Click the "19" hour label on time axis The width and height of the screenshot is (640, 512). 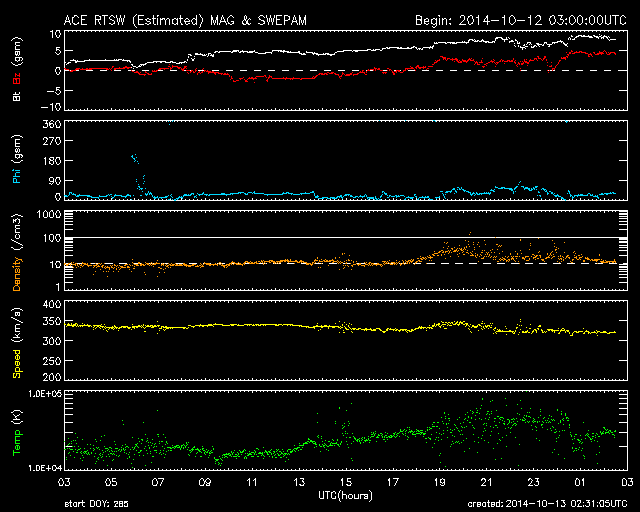click(440, 482)
